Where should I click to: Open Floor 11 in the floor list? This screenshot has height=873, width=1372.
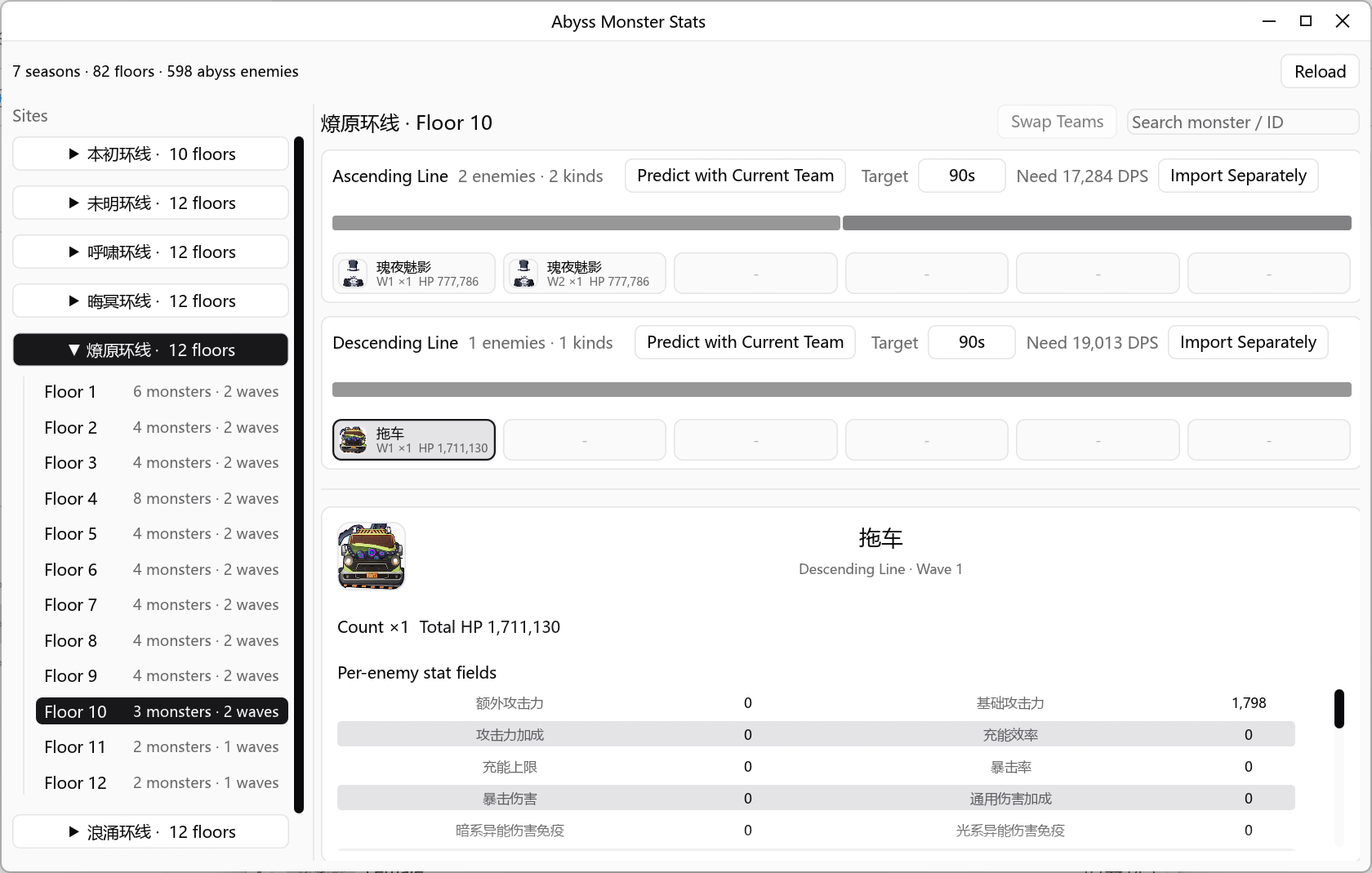coord(162,747)
